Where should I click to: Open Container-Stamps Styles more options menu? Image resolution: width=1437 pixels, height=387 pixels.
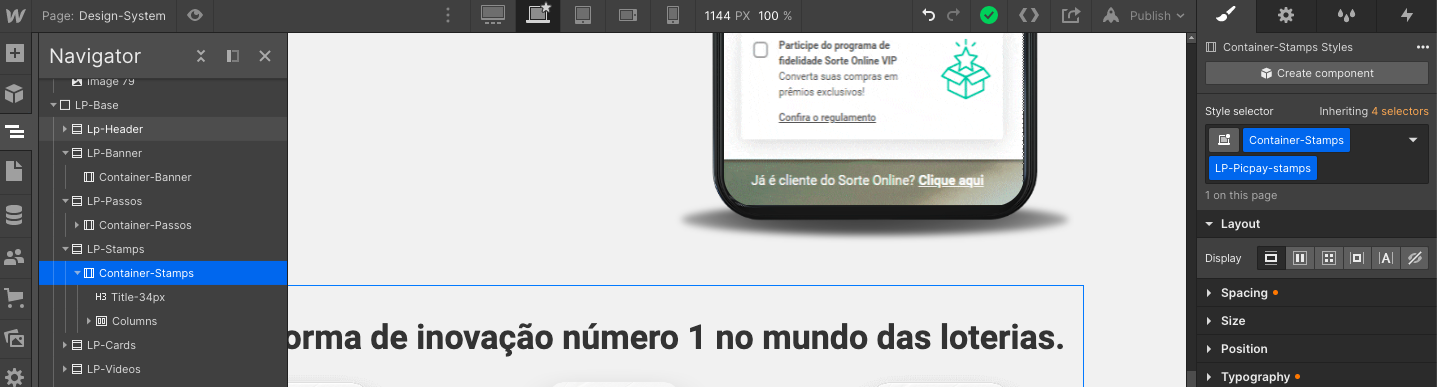pos(1422,47)
